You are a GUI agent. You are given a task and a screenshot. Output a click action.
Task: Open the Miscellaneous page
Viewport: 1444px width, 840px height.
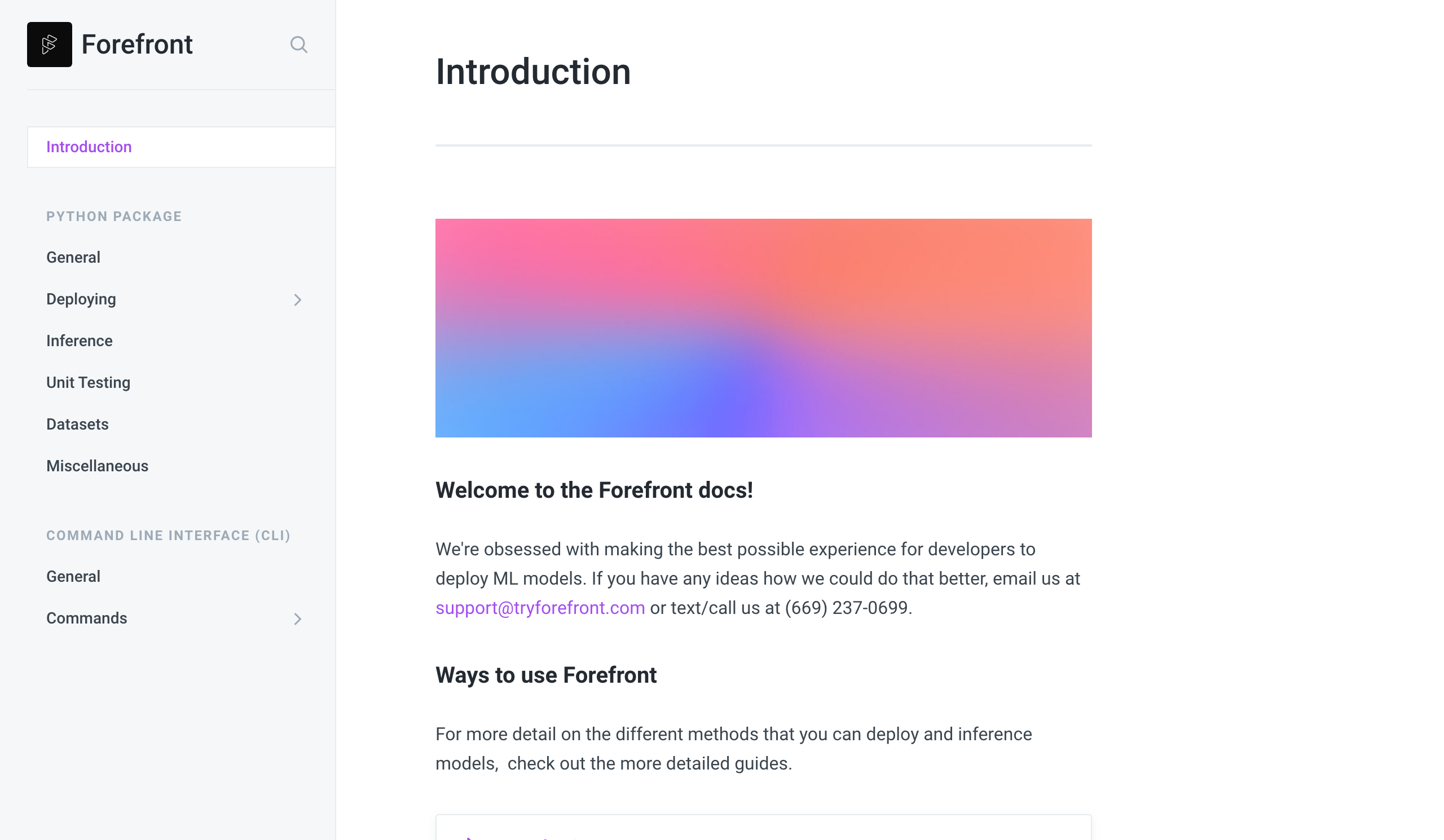tap(98, 466)
